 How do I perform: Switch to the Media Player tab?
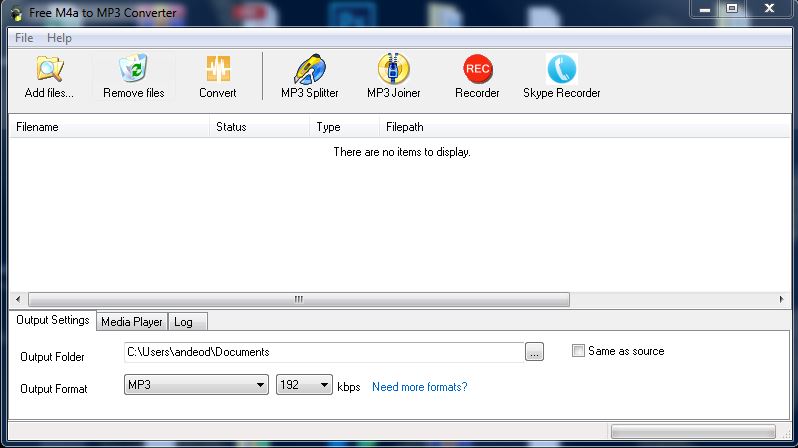[x=131, y=322]
